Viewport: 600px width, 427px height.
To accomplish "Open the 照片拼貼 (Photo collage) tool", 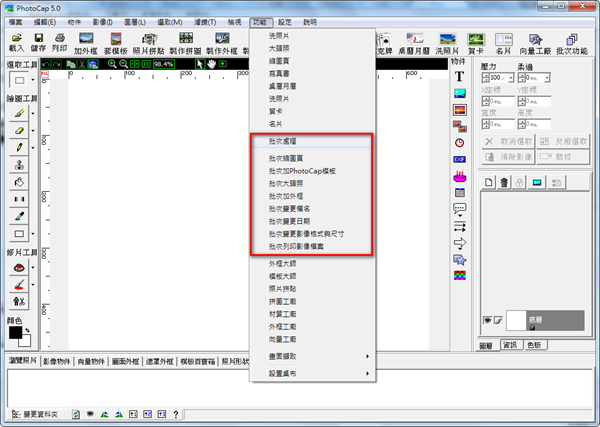I will 148,43.
